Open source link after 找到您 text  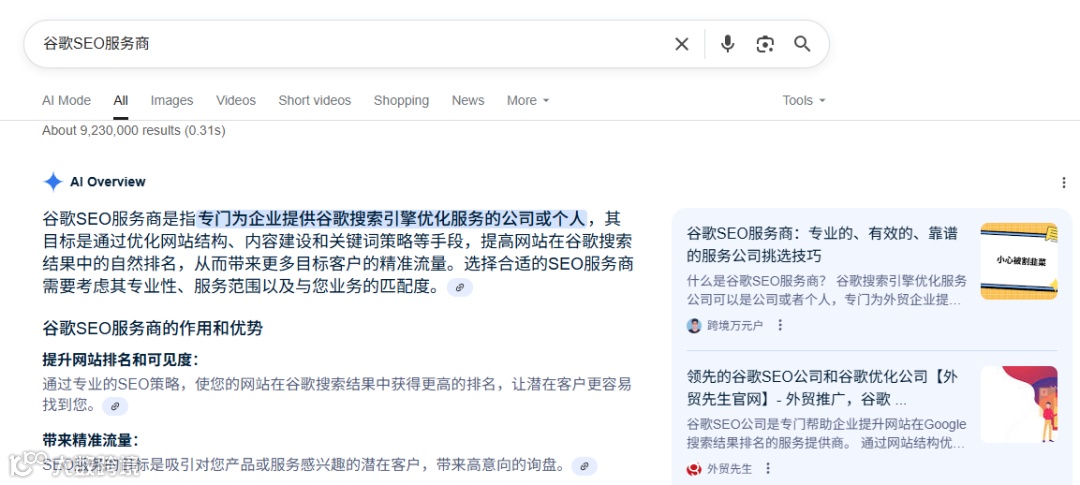[115, 406]
